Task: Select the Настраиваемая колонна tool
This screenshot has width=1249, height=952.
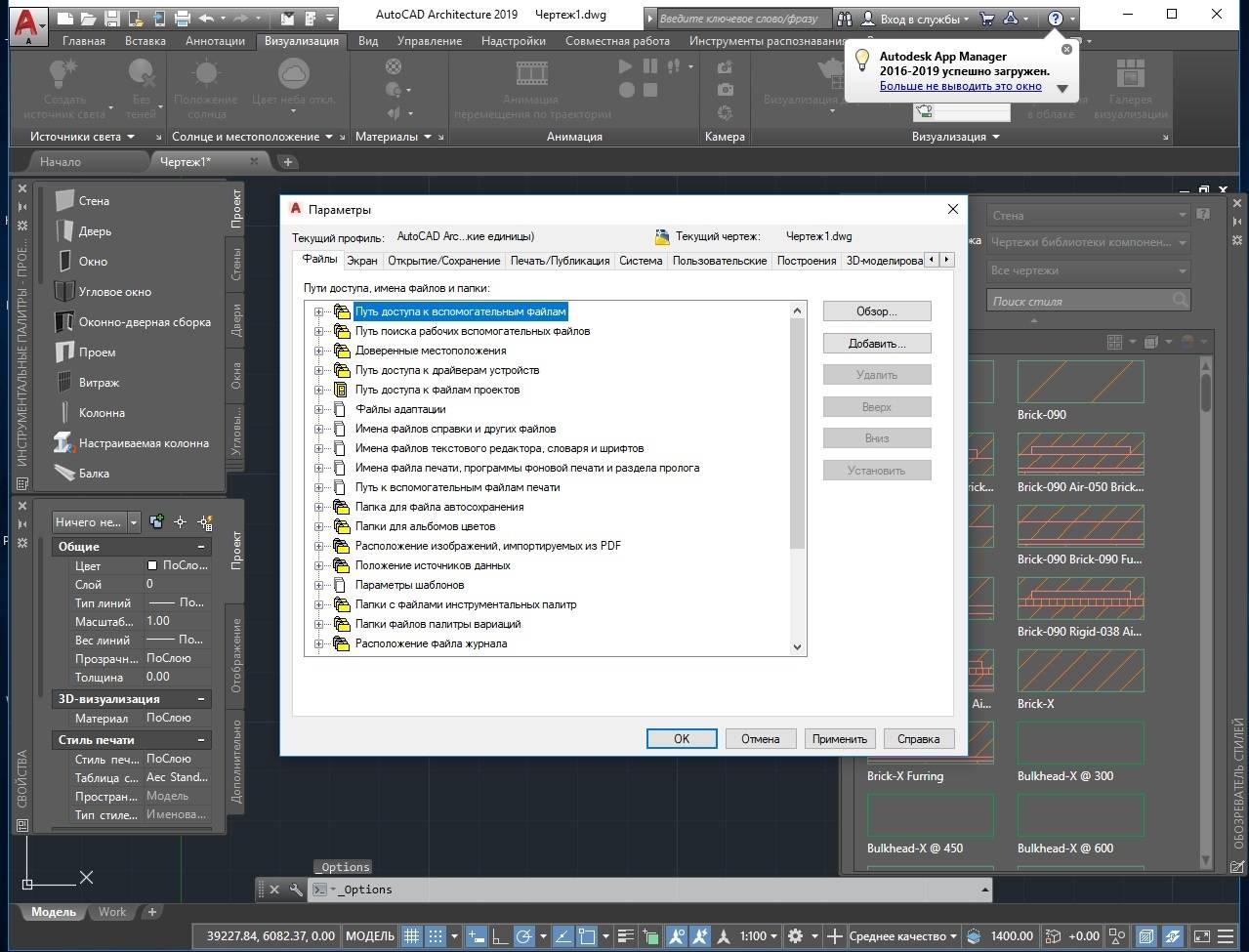Action: [132, 443]
